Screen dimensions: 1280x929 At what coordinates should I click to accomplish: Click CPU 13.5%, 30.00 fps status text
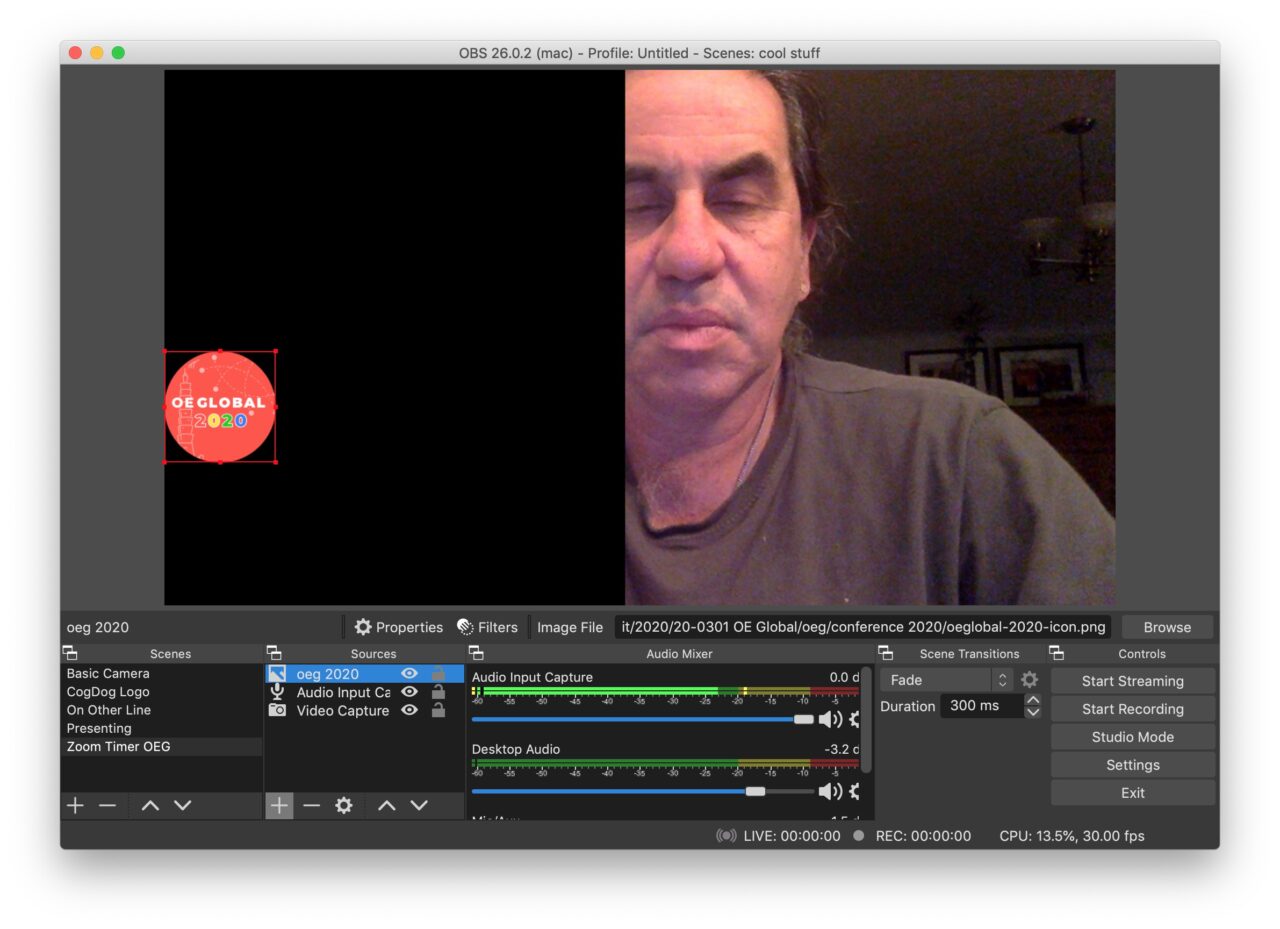pos(1072,836)
